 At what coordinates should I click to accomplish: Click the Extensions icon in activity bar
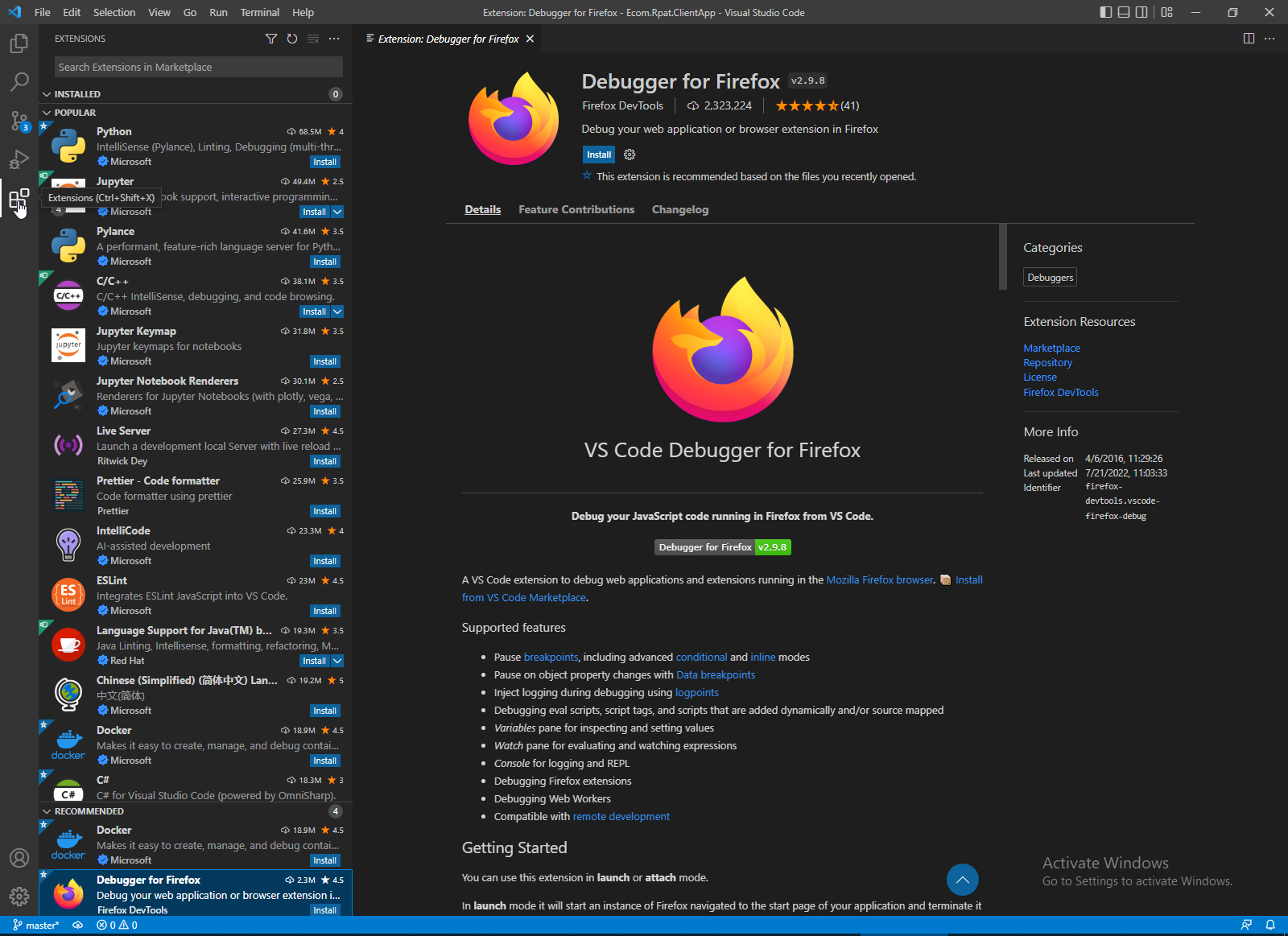pyautogui.click(x=19, y=199)
